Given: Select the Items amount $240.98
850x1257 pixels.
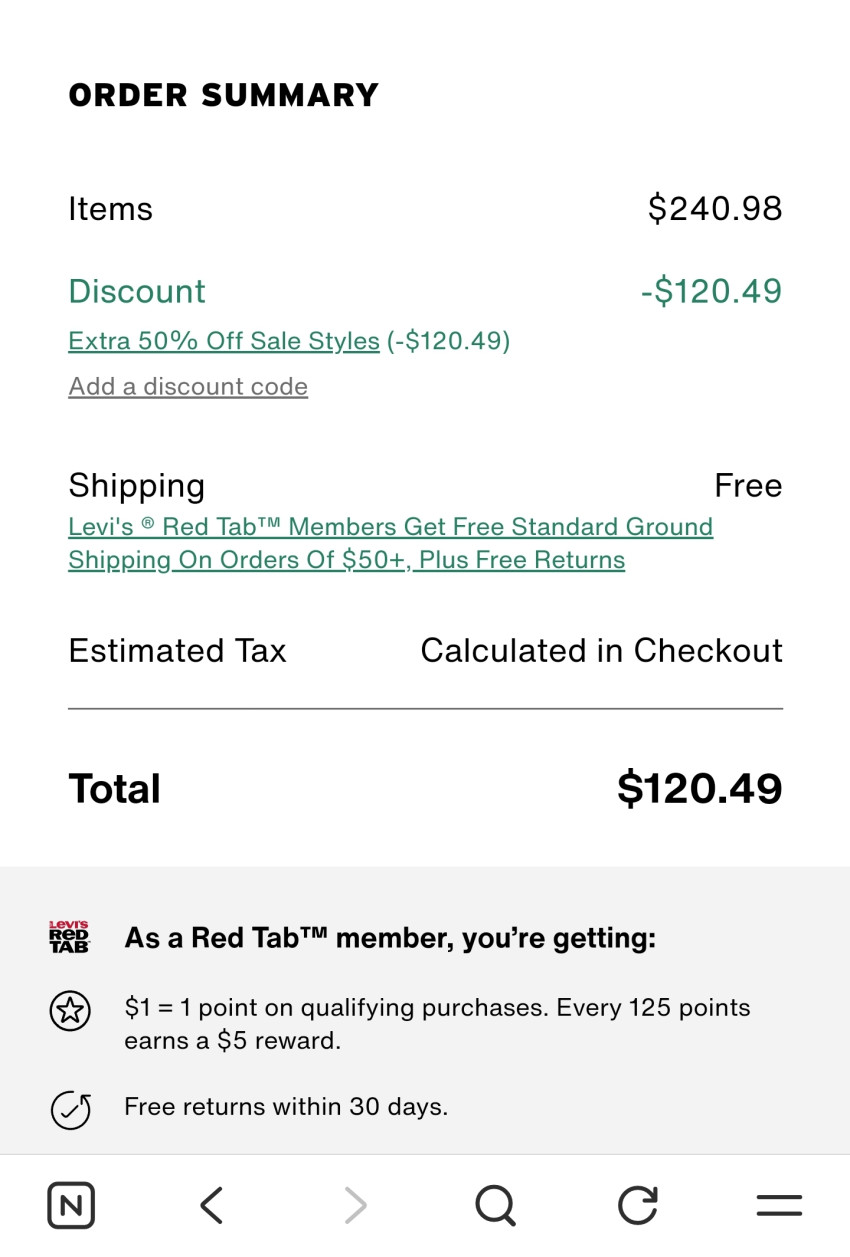Looking at the screenshot, I should pyautogui.click(x=714, y=209).
